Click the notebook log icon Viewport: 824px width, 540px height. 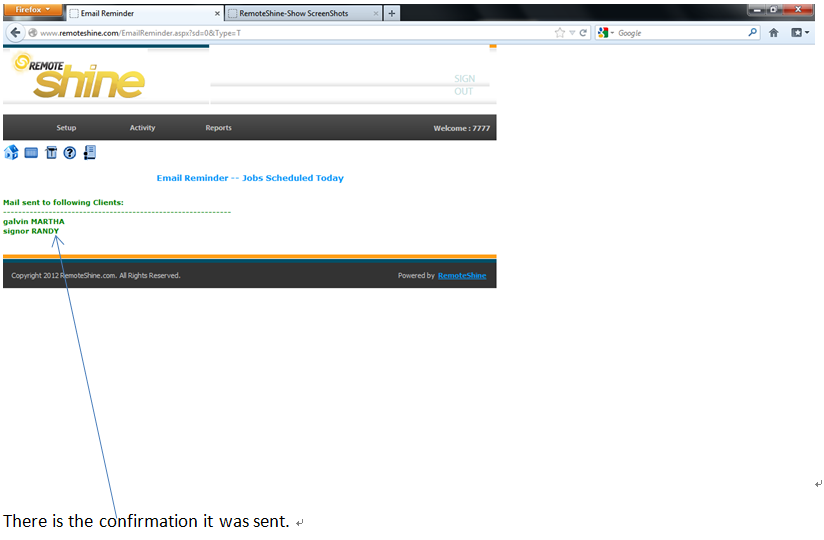(90, 153)
